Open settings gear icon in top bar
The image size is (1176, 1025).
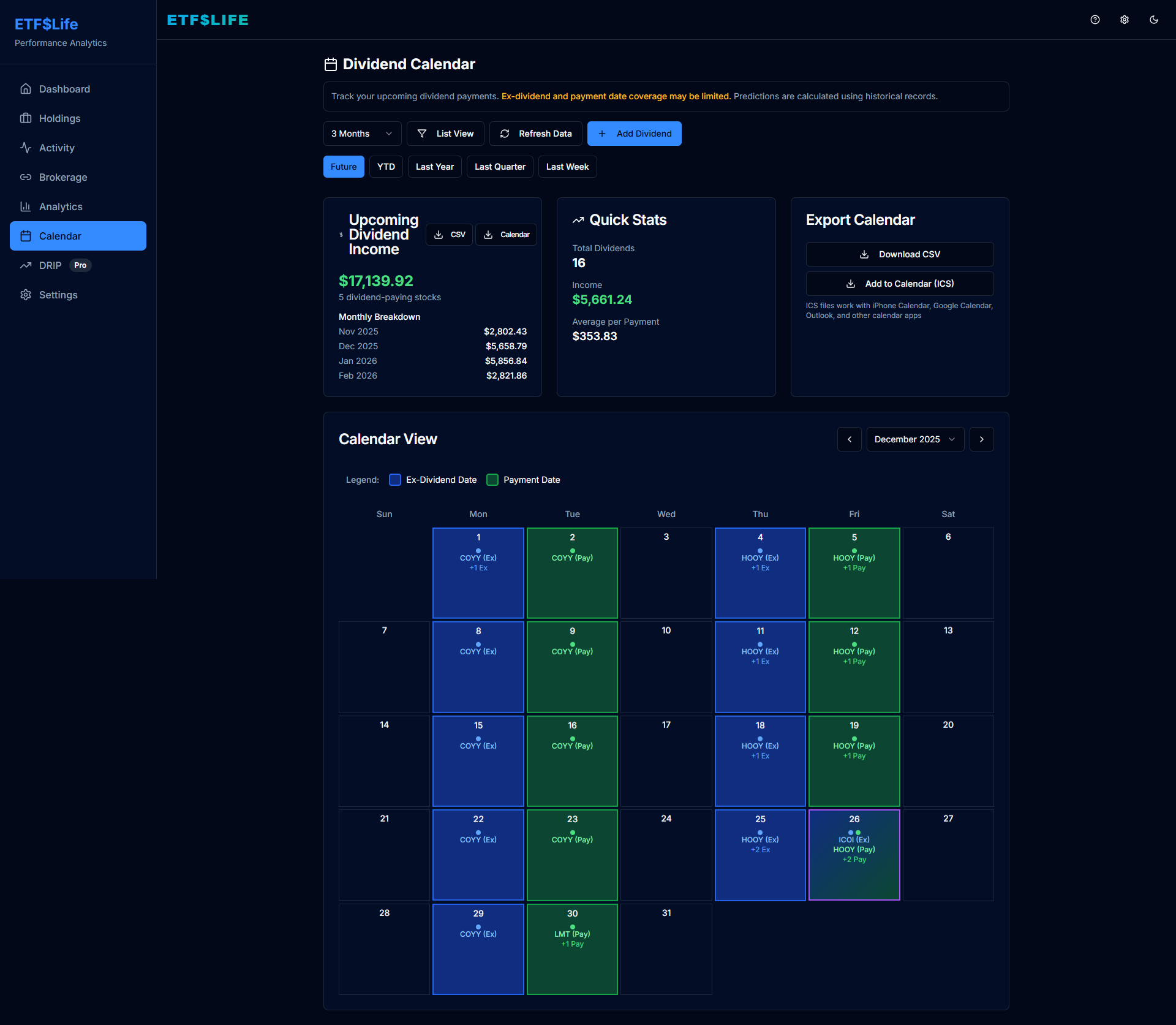[1125, 20]
